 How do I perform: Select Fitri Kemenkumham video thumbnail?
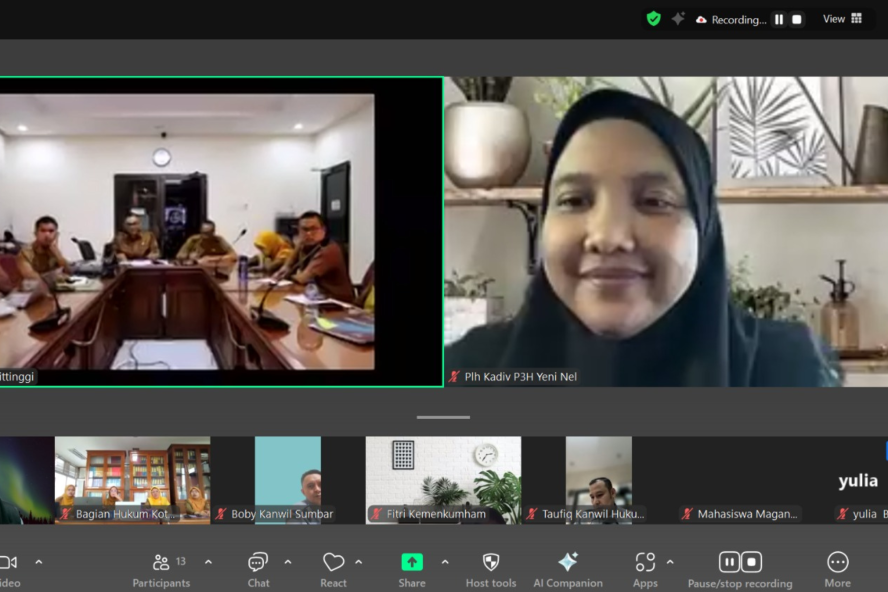(443, 479)
